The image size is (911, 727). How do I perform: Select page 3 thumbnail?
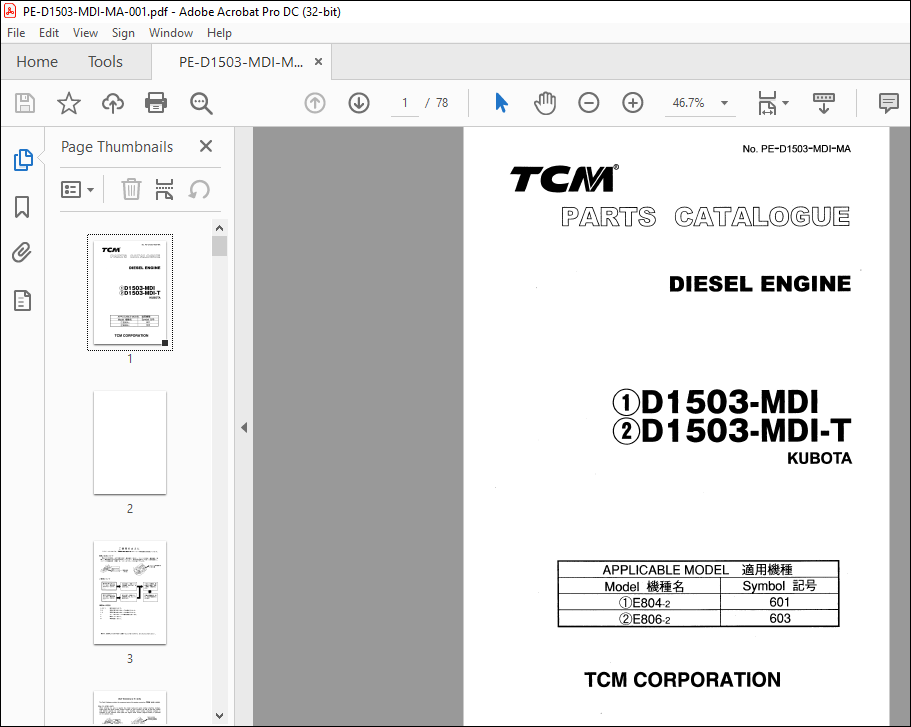point(130,593)
